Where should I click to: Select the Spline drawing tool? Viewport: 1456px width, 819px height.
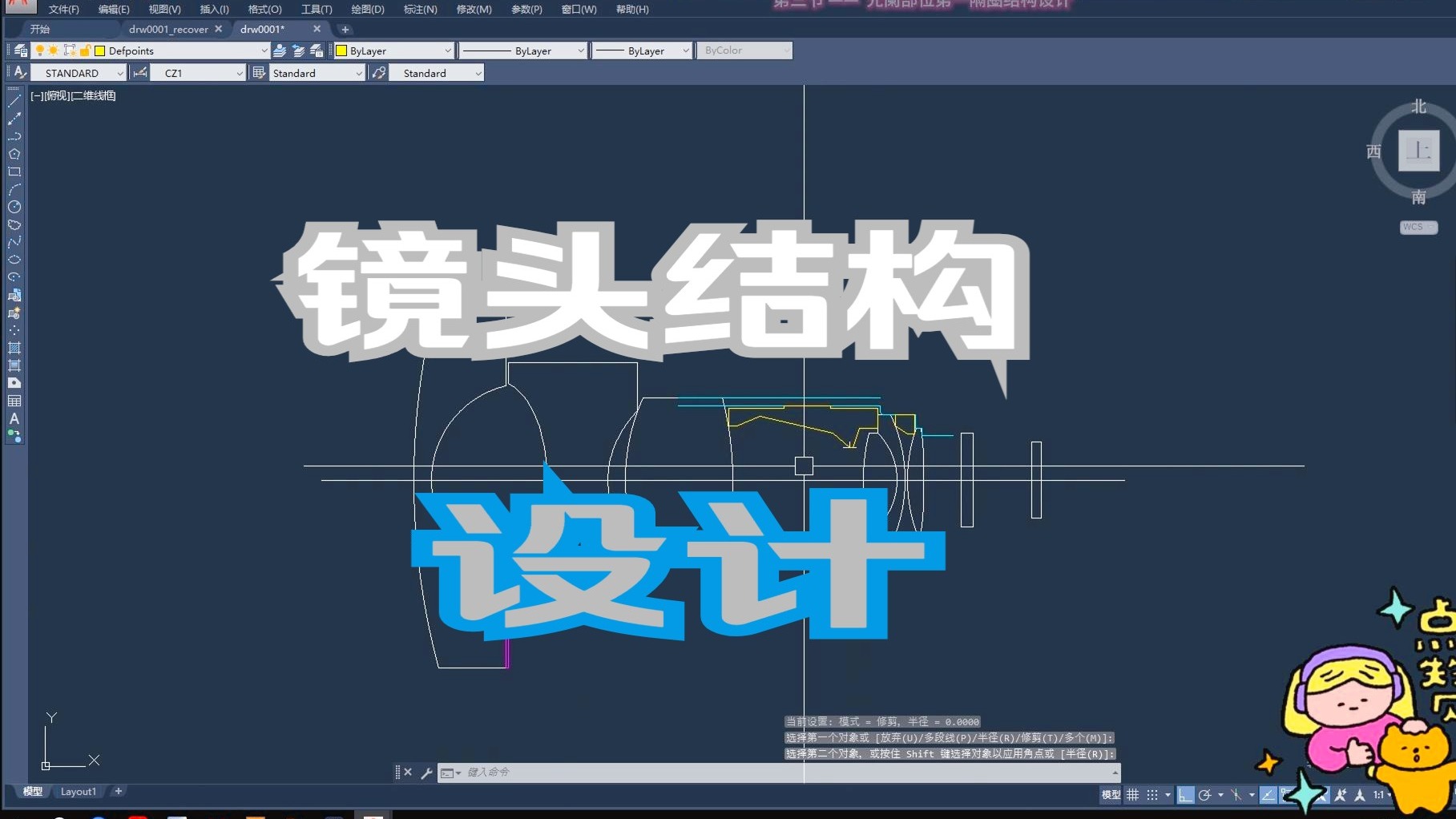[x=14, y=244]
